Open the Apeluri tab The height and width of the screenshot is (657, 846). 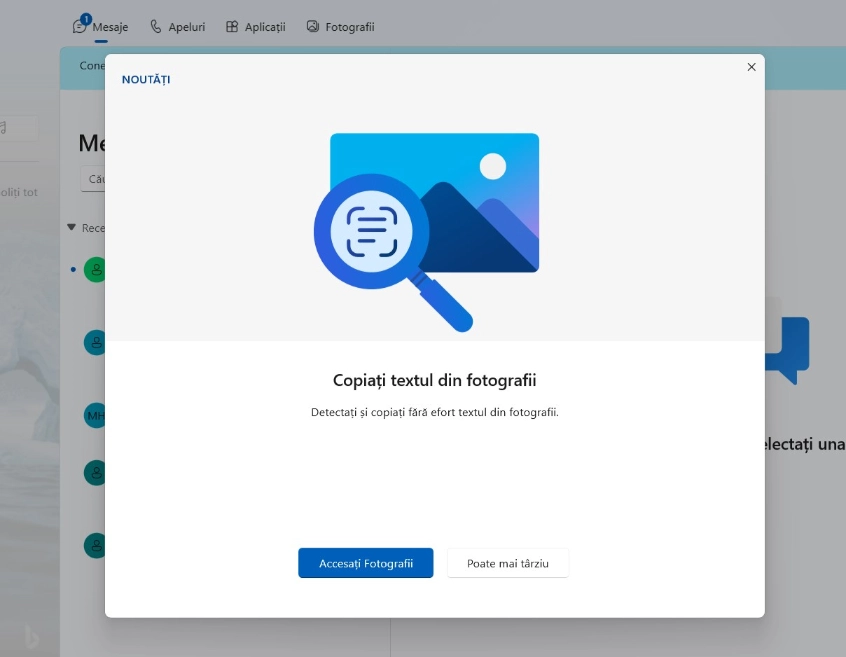(x=177, y=27)
